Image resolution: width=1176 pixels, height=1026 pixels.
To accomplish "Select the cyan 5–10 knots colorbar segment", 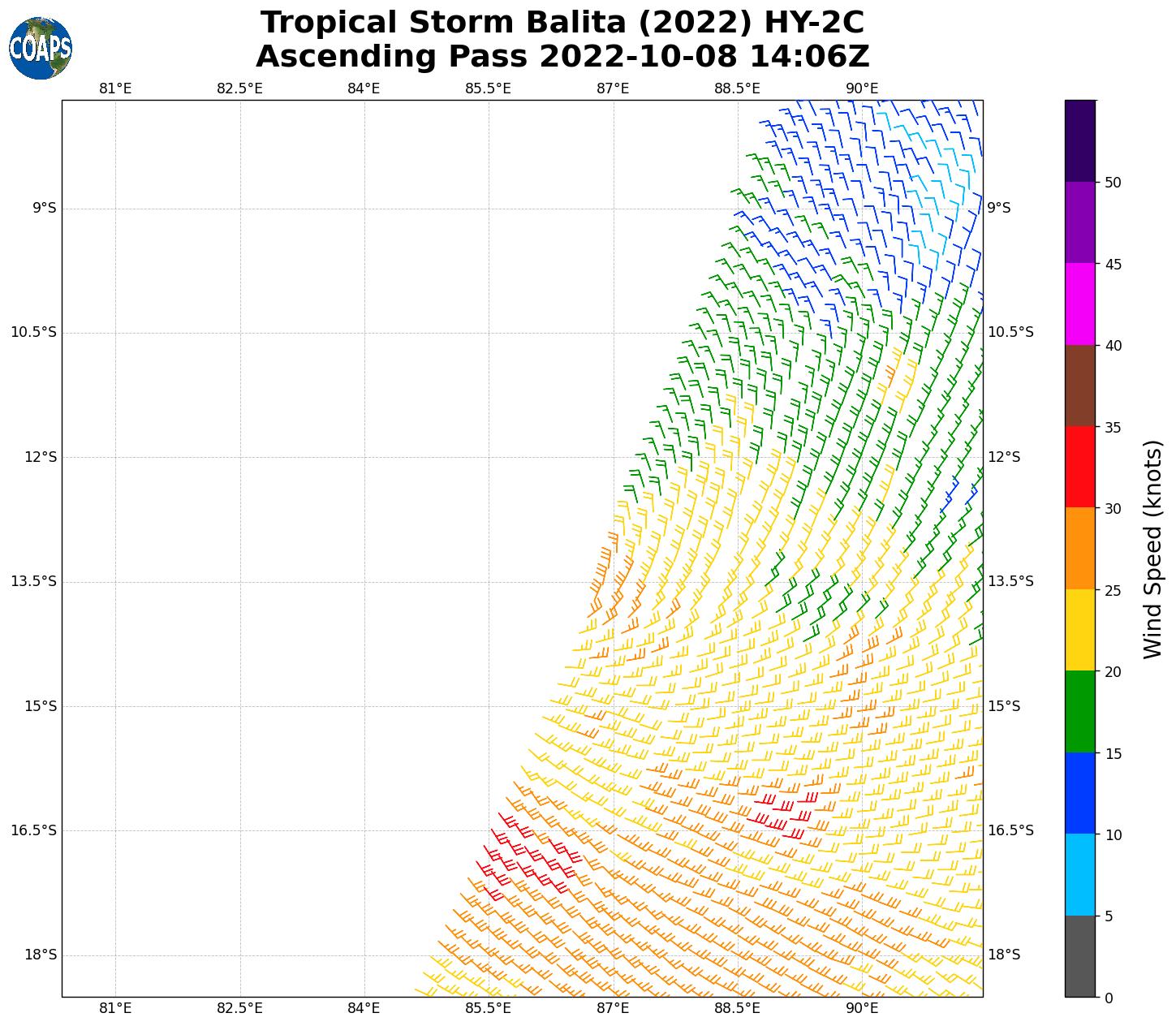I will click(x=1079, y=874).
